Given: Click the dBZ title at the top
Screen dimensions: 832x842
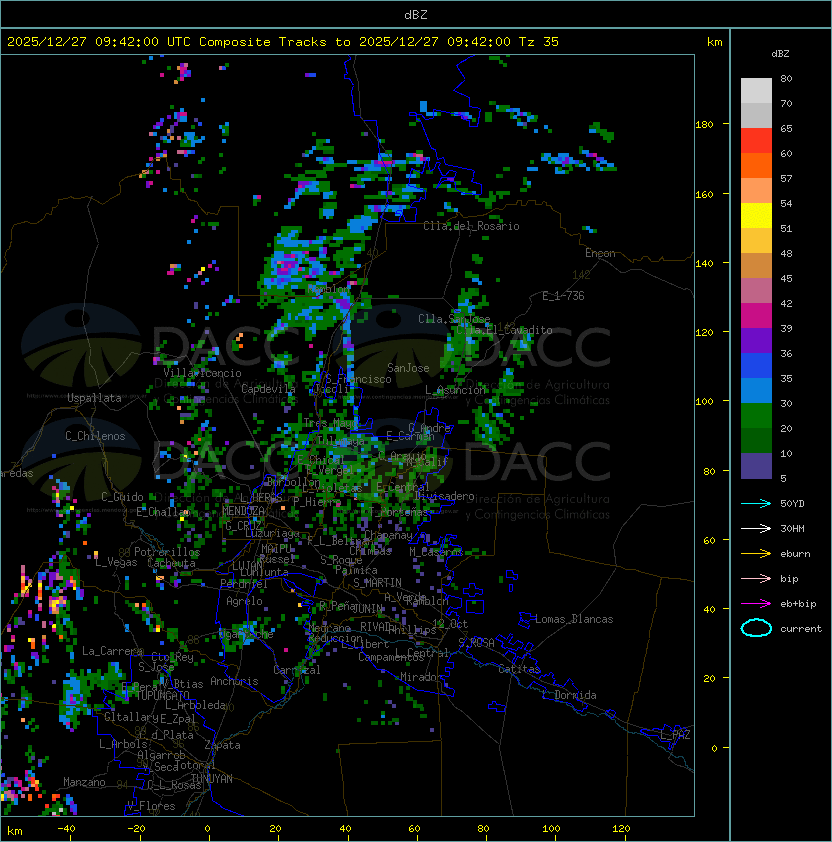Looking at the screenshot, I should 416,14.
